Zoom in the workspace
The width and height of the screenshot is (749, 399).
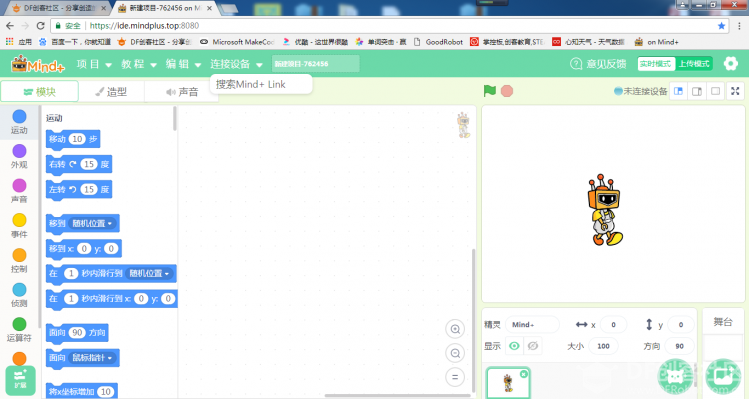coord(455,329)
